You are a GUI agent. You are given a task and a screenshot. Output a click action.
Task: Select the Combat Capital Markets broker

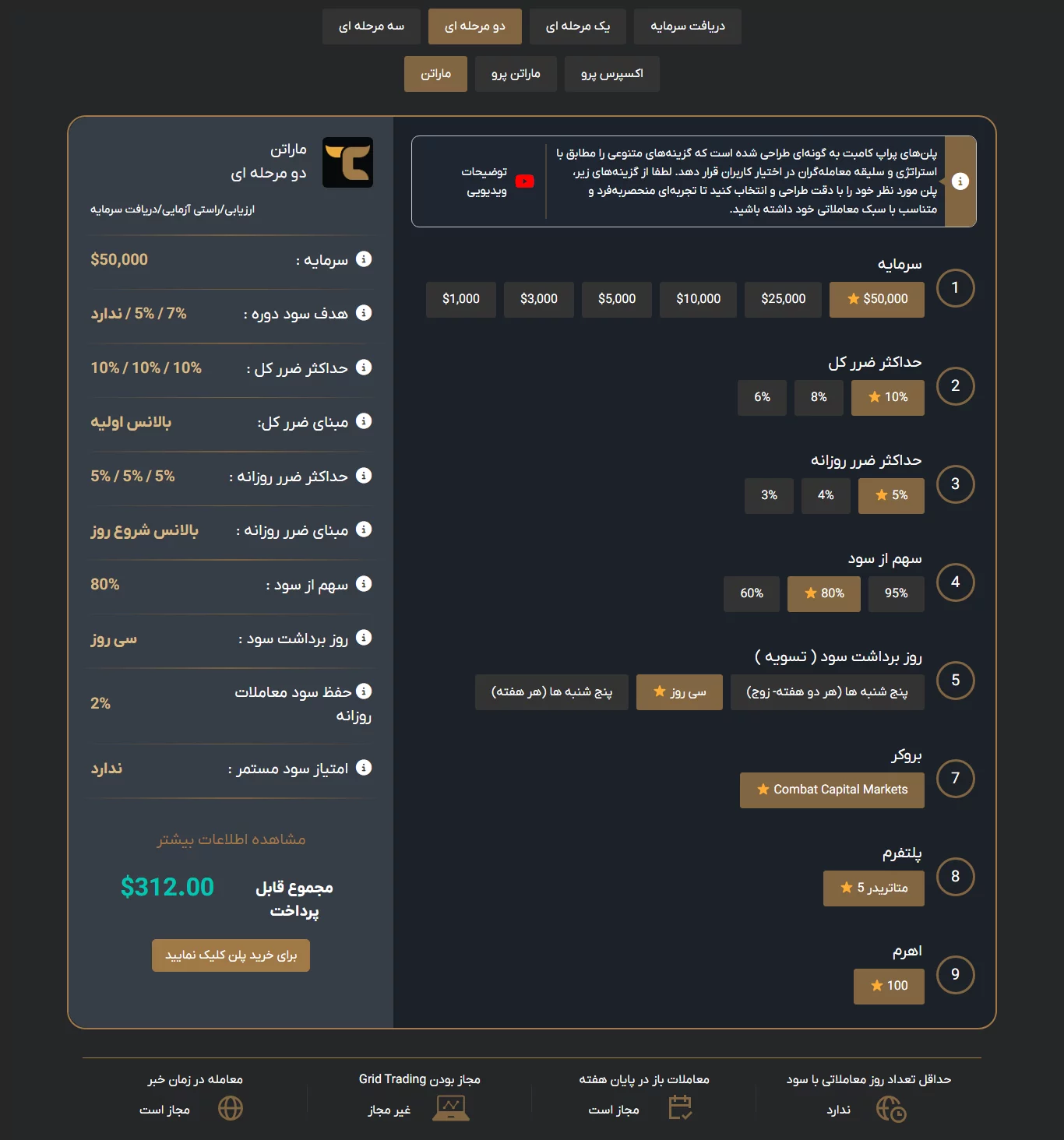pyautogui.click(x=832, y=790)
